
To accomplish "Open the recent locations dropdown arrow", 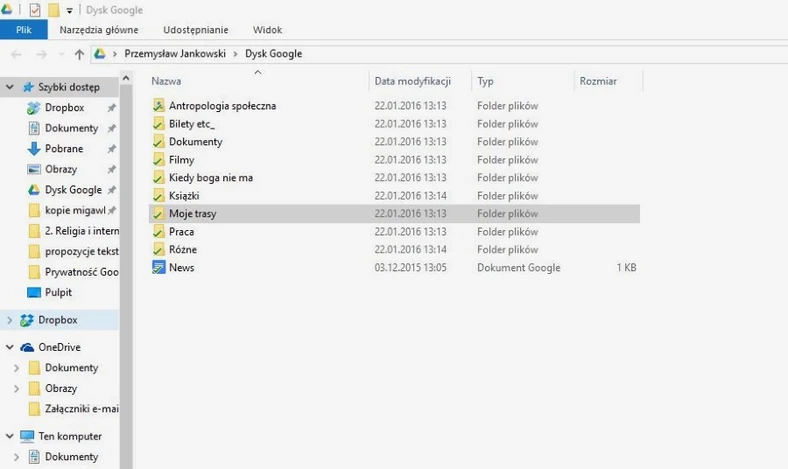I will coord(61,54).
